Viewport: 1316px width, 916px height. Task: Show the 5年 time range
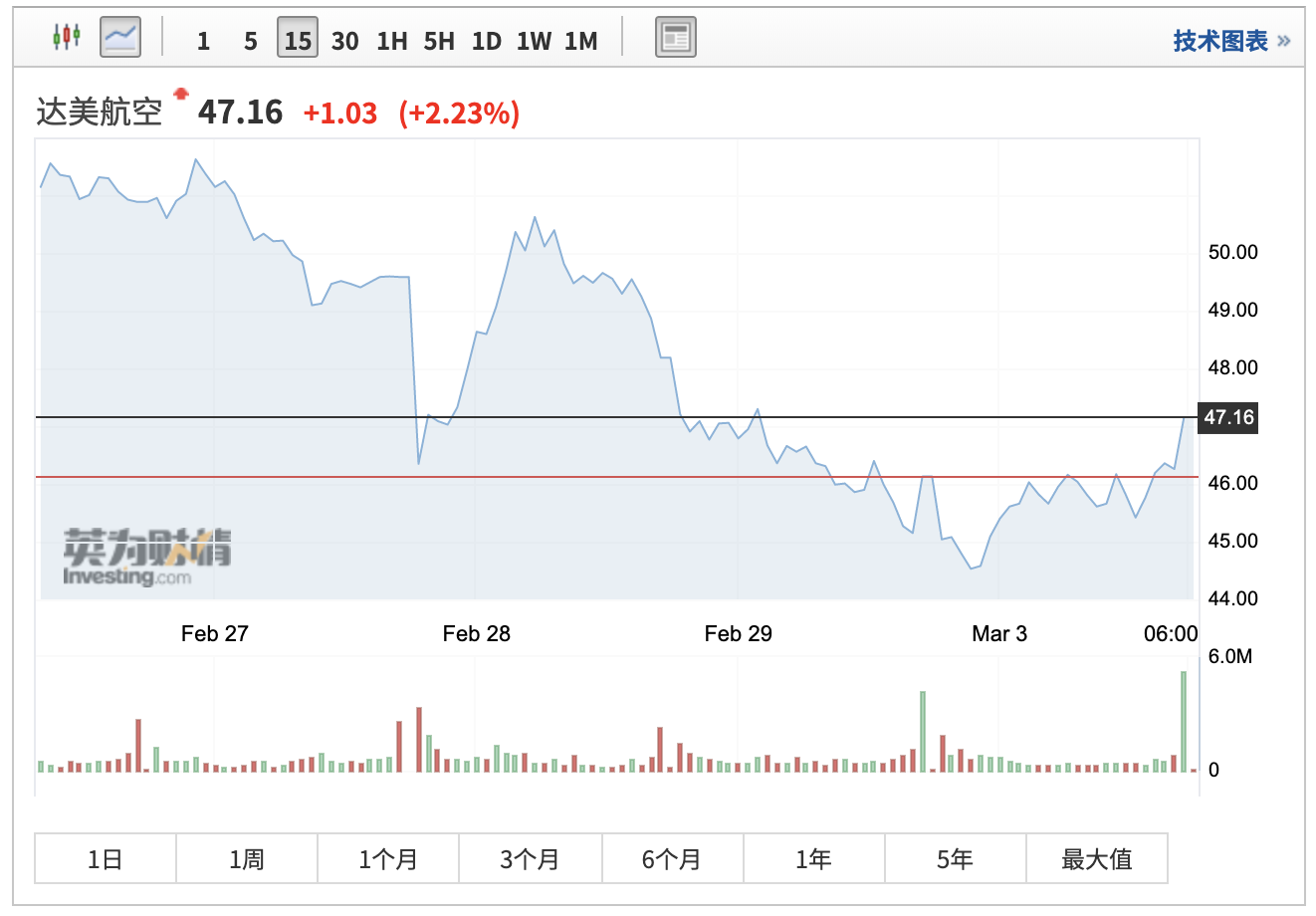click(x=955, y=859)
